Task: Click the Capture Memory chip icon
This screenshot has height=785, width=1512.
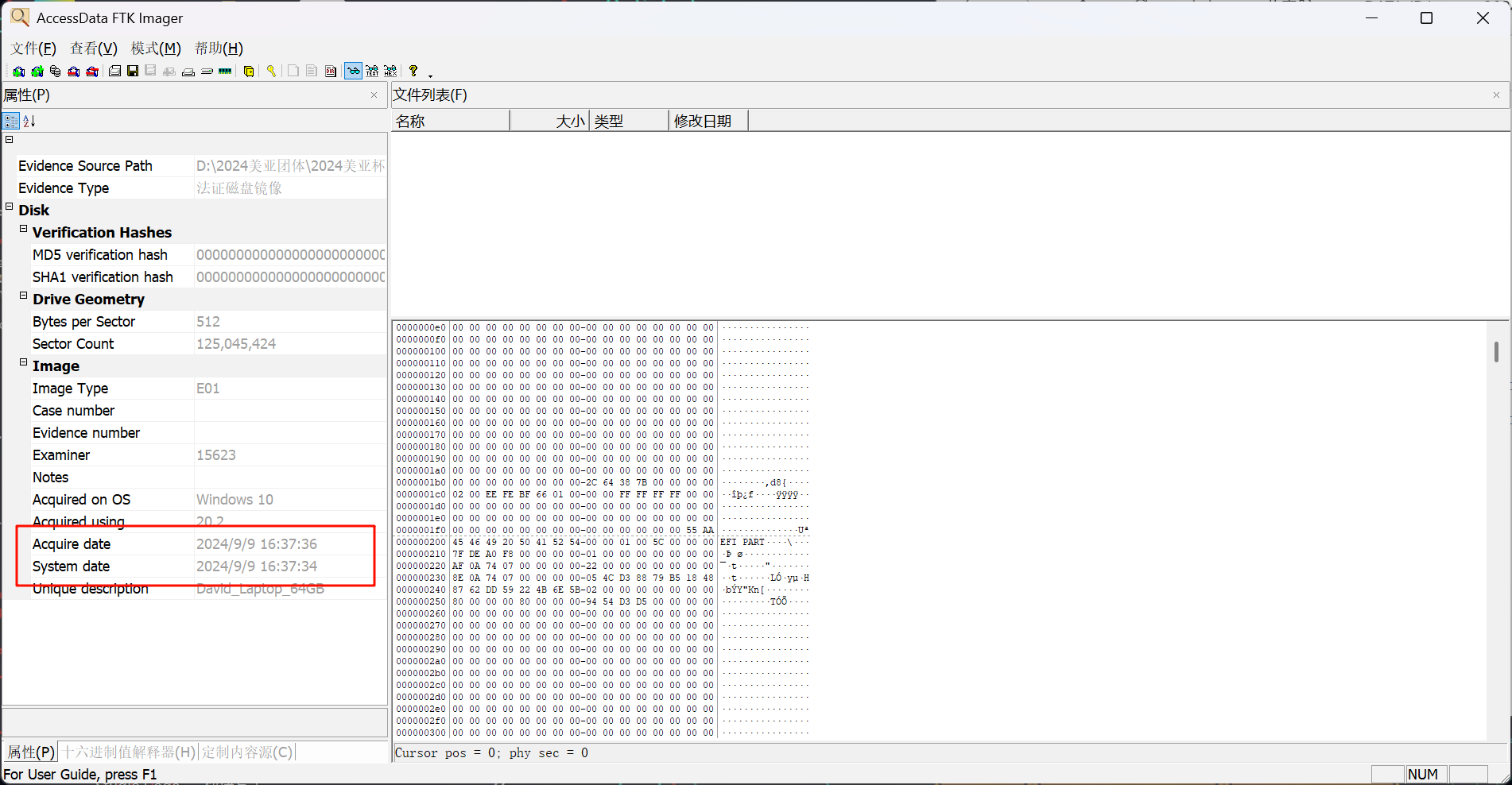Action: (225, 71)
